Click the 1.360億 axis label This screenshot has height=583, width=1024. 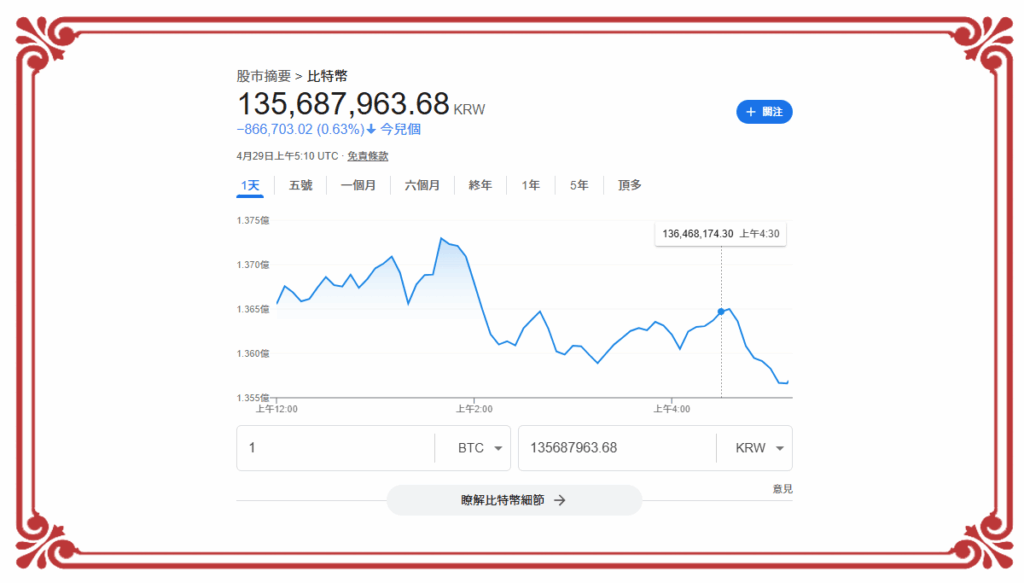pos(253,354)
